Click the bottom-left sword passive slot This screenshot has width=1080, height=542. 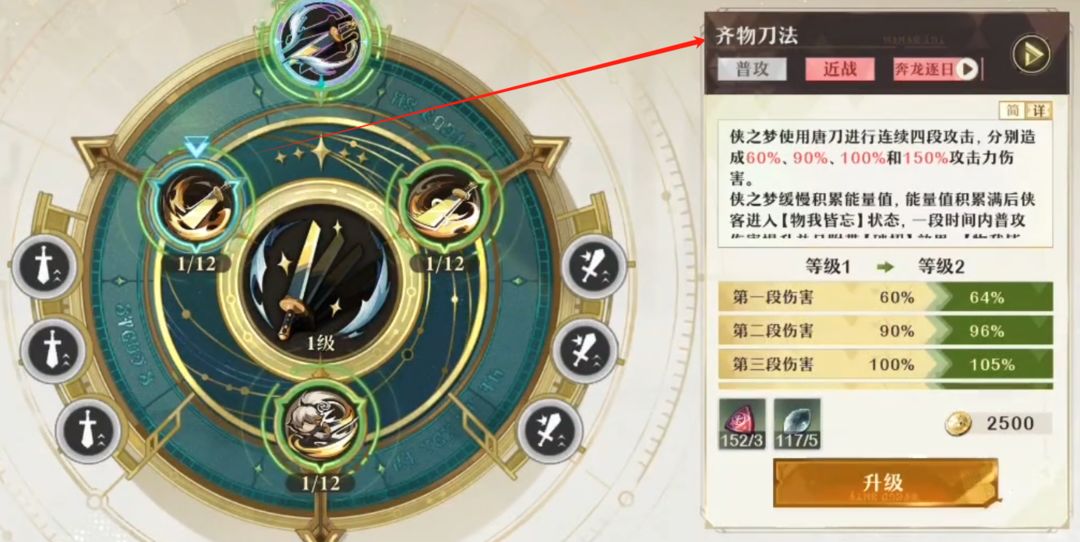tap(88, 430)
